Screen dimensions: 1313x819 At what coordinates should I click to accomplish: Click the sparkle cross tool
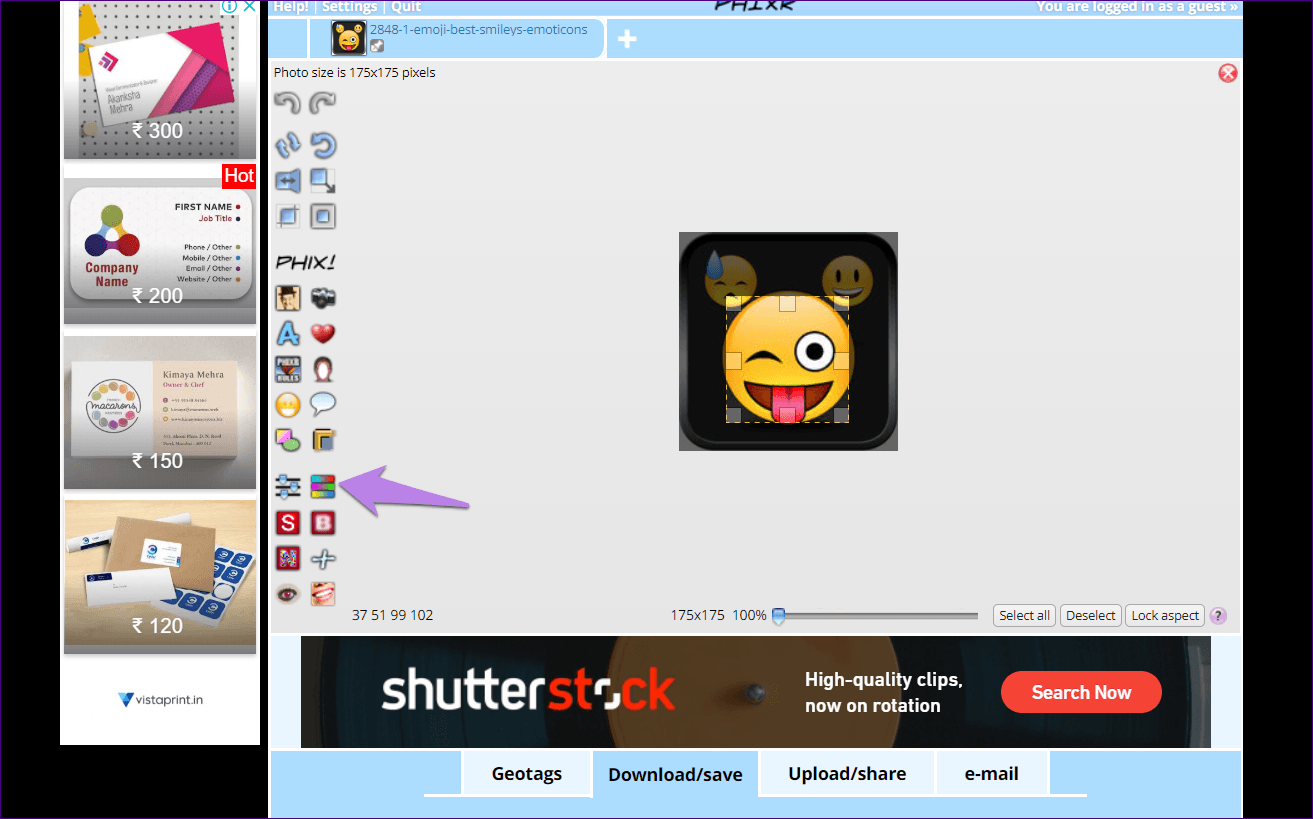point(322,558)
